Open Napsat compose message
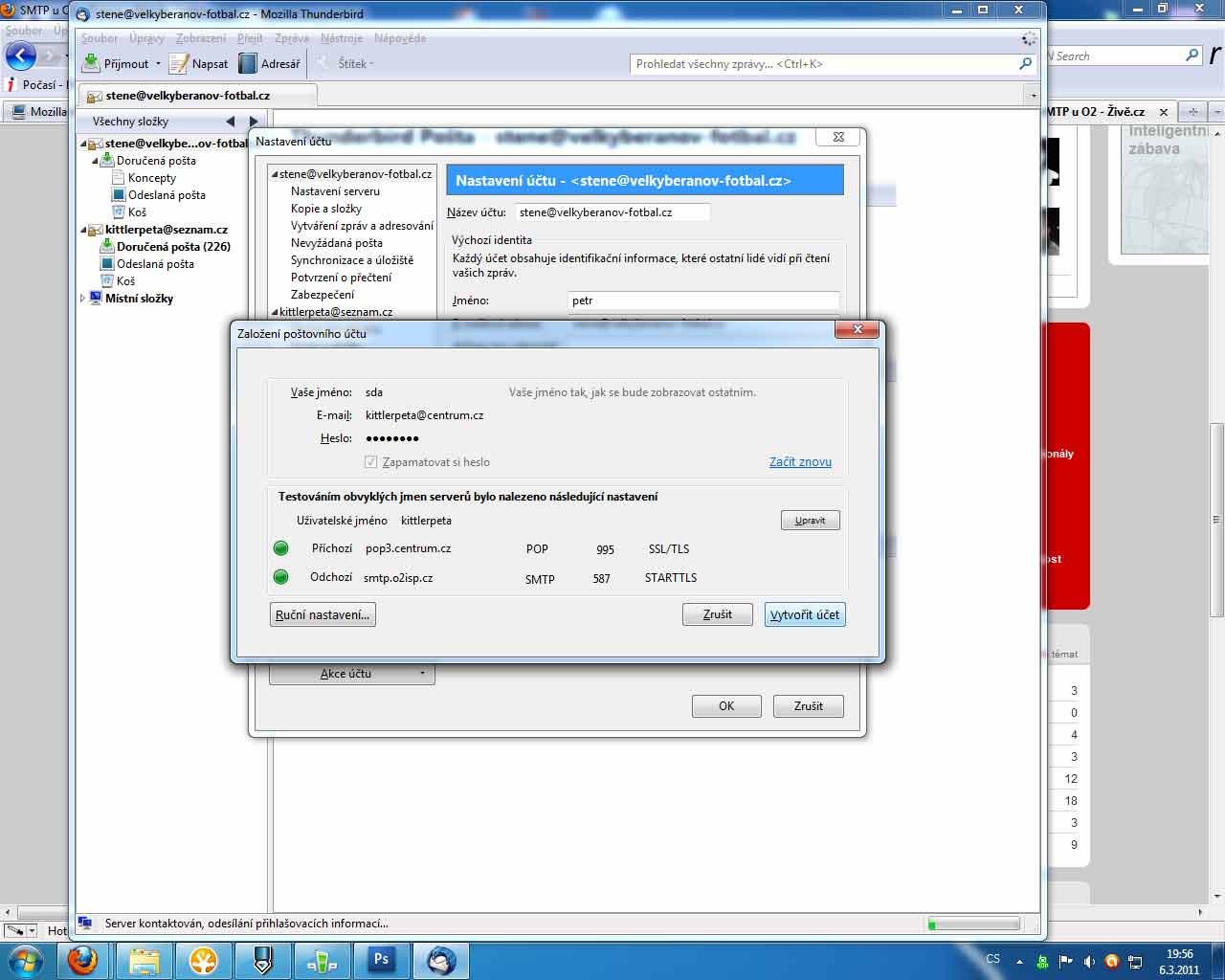Screen dimensions: 1225x980 [x=199, y=63]
